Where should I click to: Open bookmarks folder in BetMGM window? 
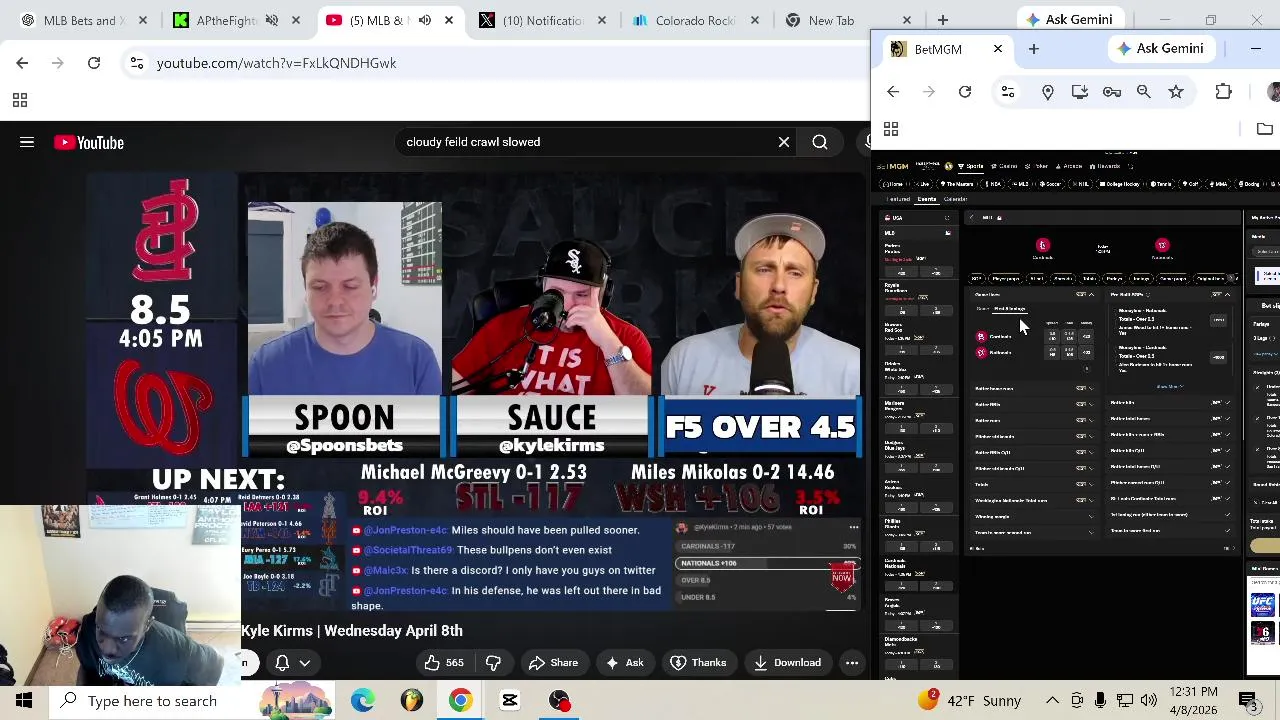click(x=1265, y=129)
